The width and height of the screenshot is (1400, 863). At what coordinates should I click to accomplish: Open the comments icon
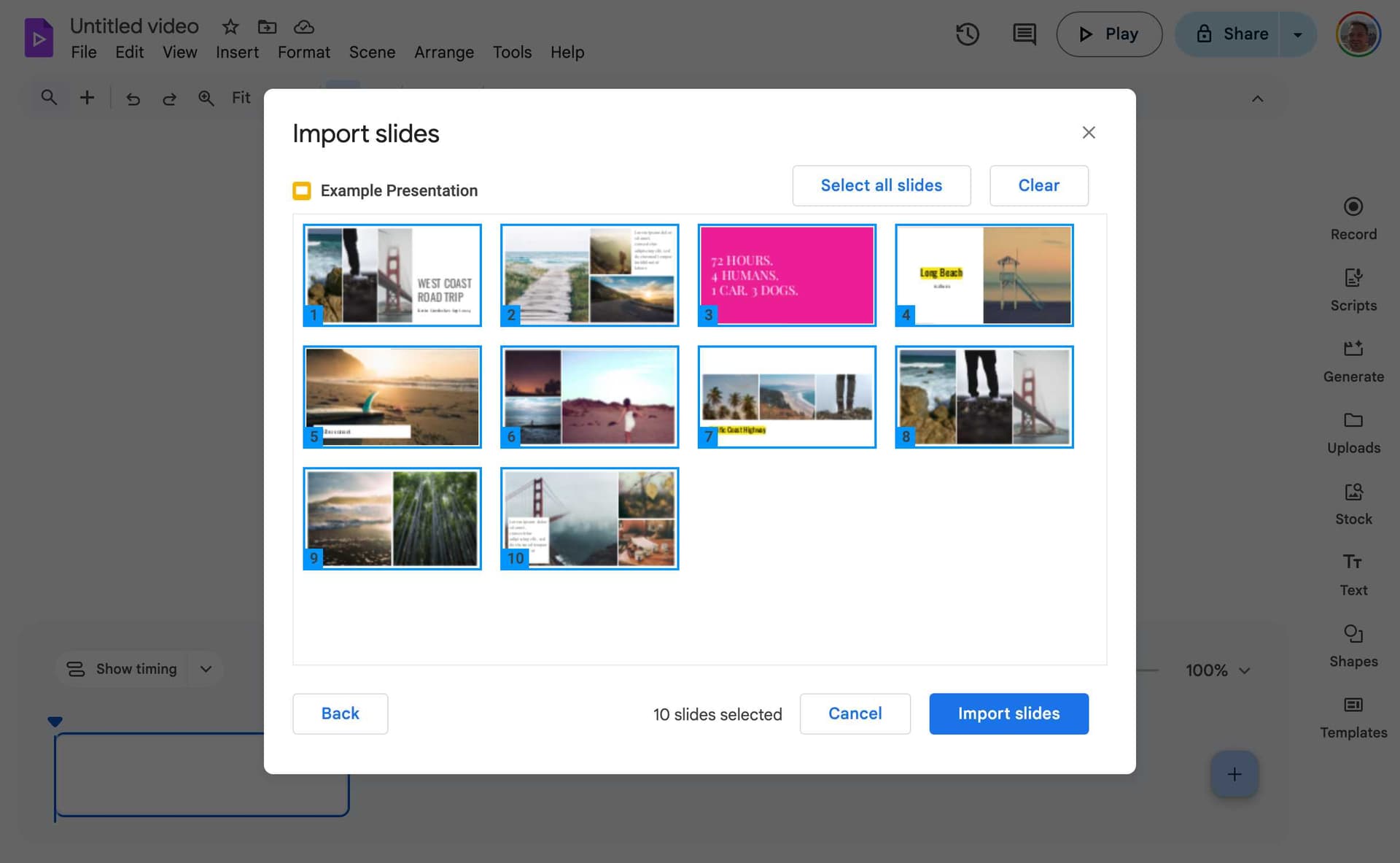pyautogui.click(x=1024, y=34)
